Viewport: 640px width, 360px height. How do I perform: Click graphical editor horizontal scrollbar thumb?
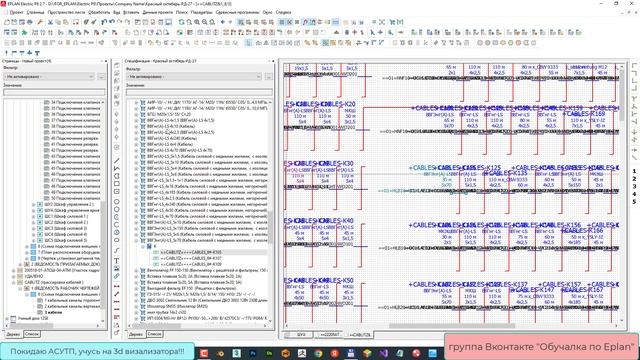pos(452,326)
